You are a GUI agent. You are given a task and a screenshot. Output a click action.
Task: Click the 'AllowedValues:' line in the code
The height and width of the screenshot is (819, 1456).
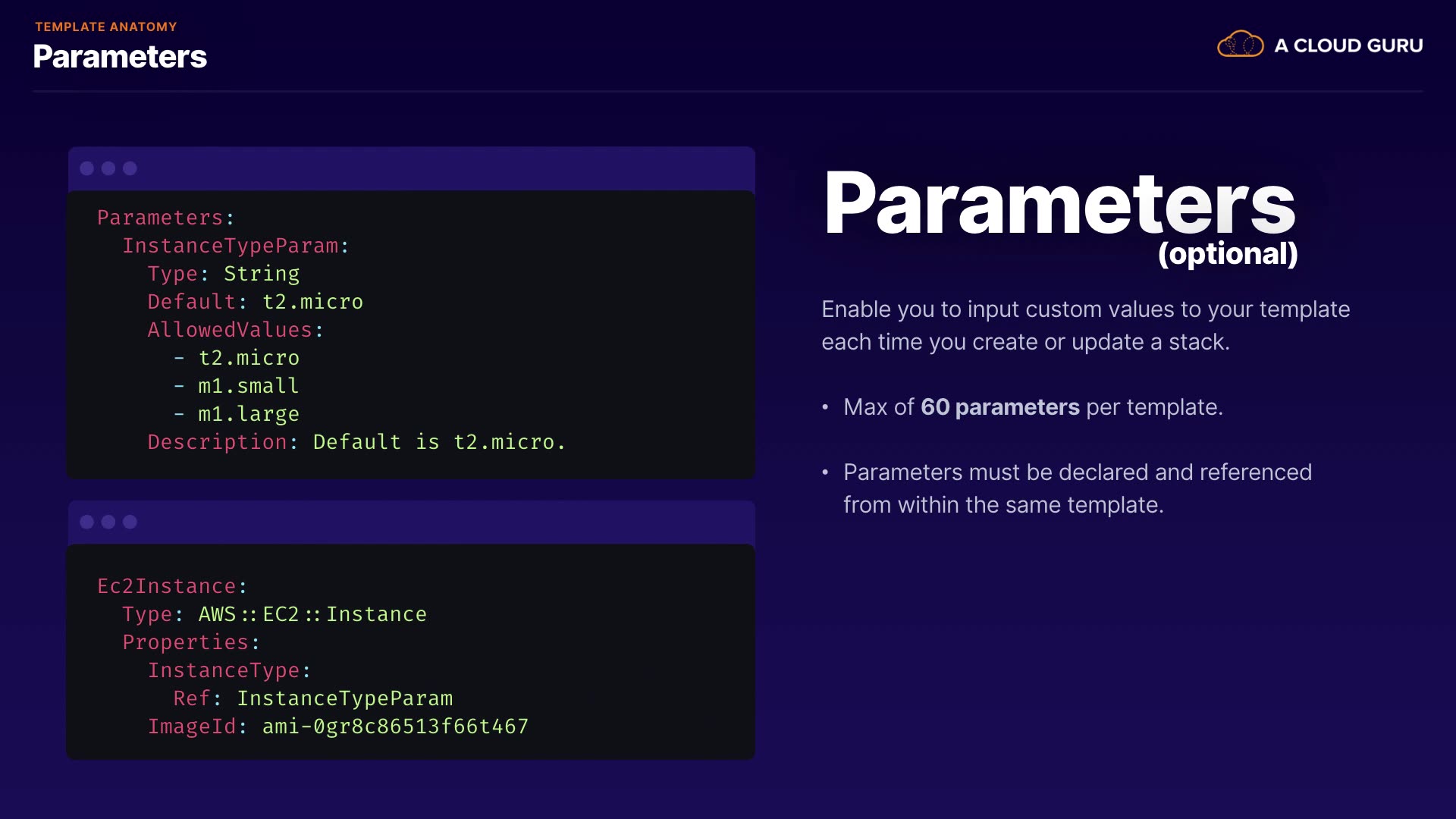(236, 330)
